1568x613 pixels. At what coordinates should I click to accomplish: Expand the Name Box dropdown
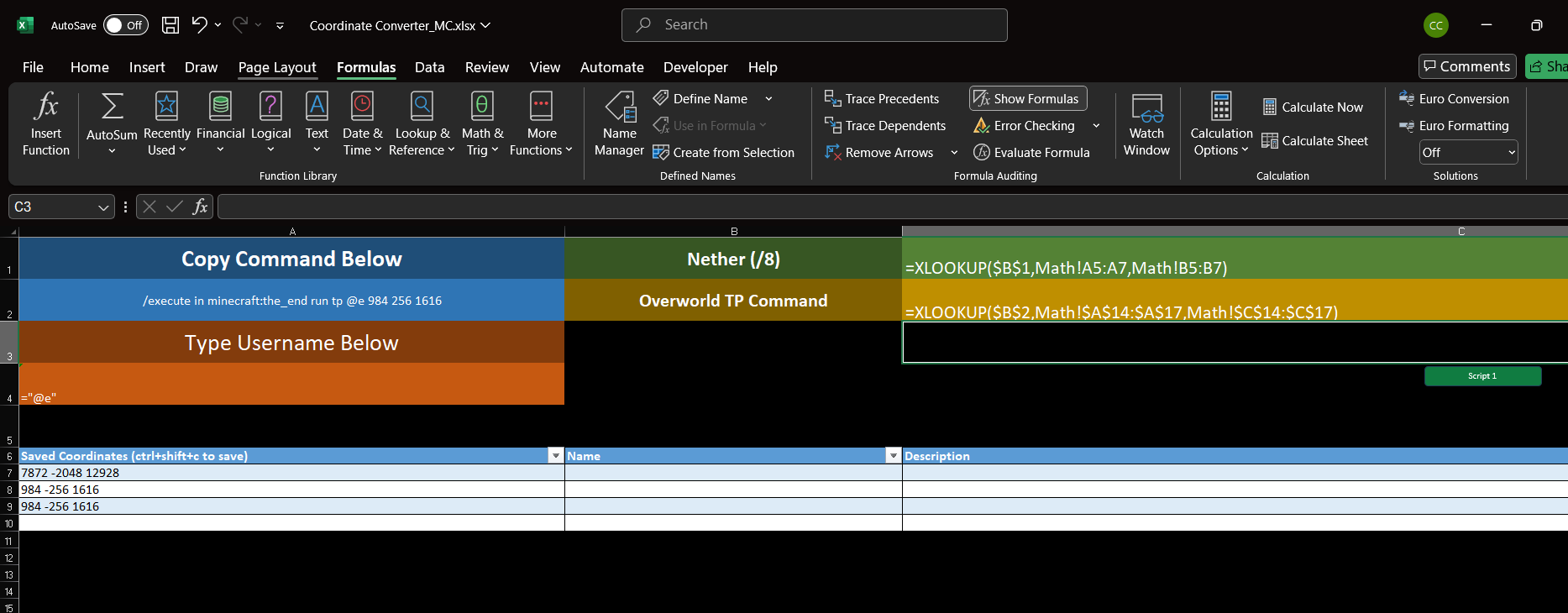coord(103,207)
